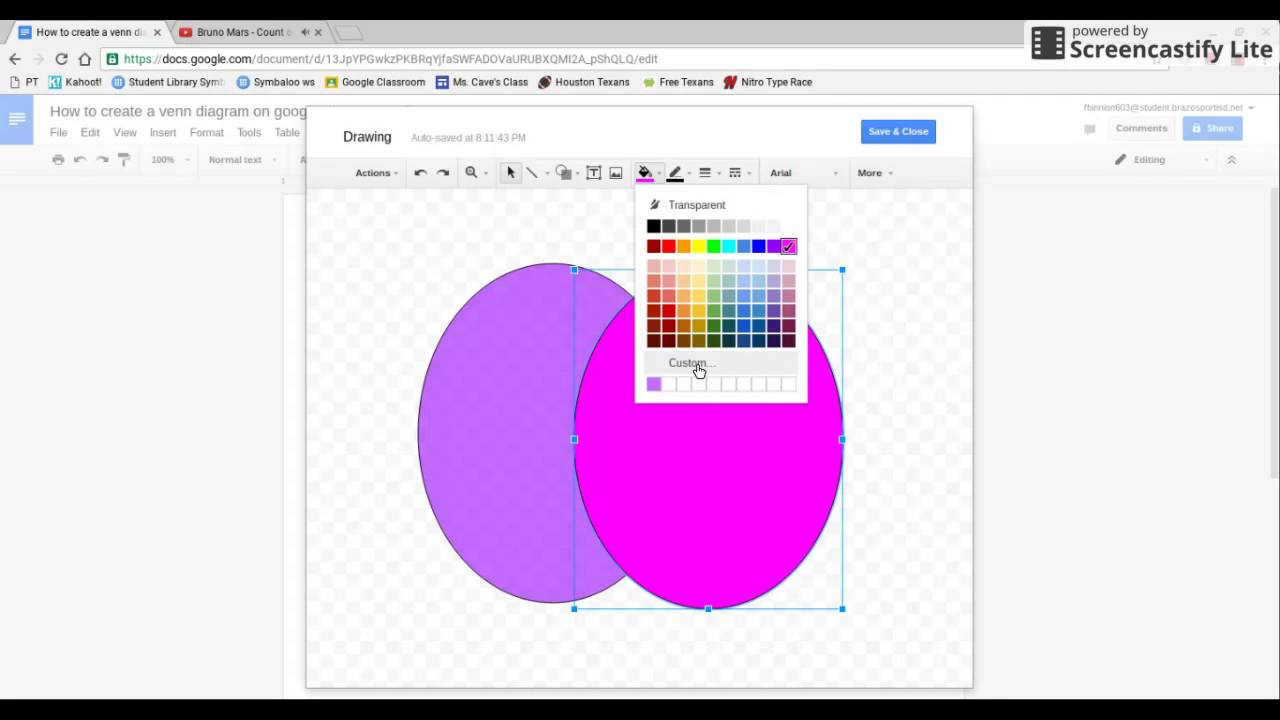Image resolution: width=1280 pixels, height=720 pixels.
Task: Open the Comments button
Action: click(1141, 128)
